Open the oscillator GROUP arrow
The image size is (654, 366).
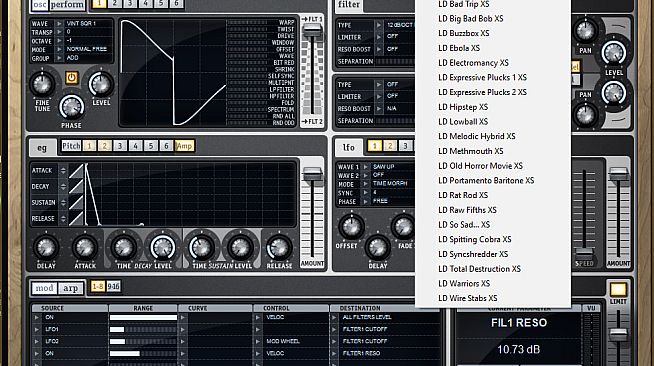pos(59,58)
